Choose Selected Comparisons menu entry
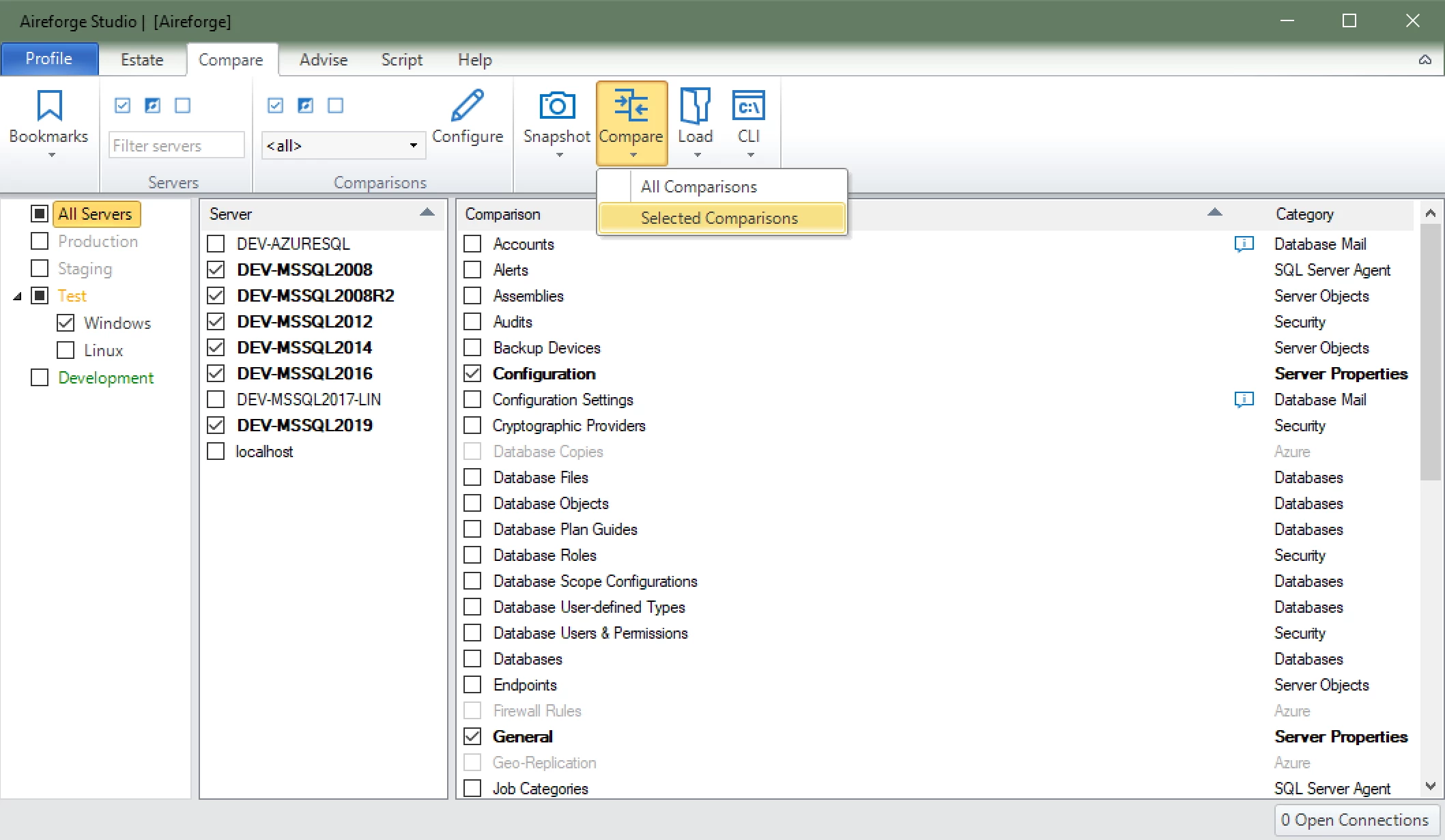Image resolution: width=1445 pixels, height=840 pixels. [719, 218]
